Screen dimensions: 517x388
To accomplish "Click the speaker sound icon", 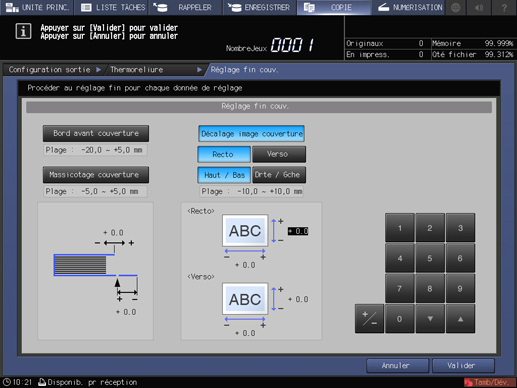I will point(479,7).
